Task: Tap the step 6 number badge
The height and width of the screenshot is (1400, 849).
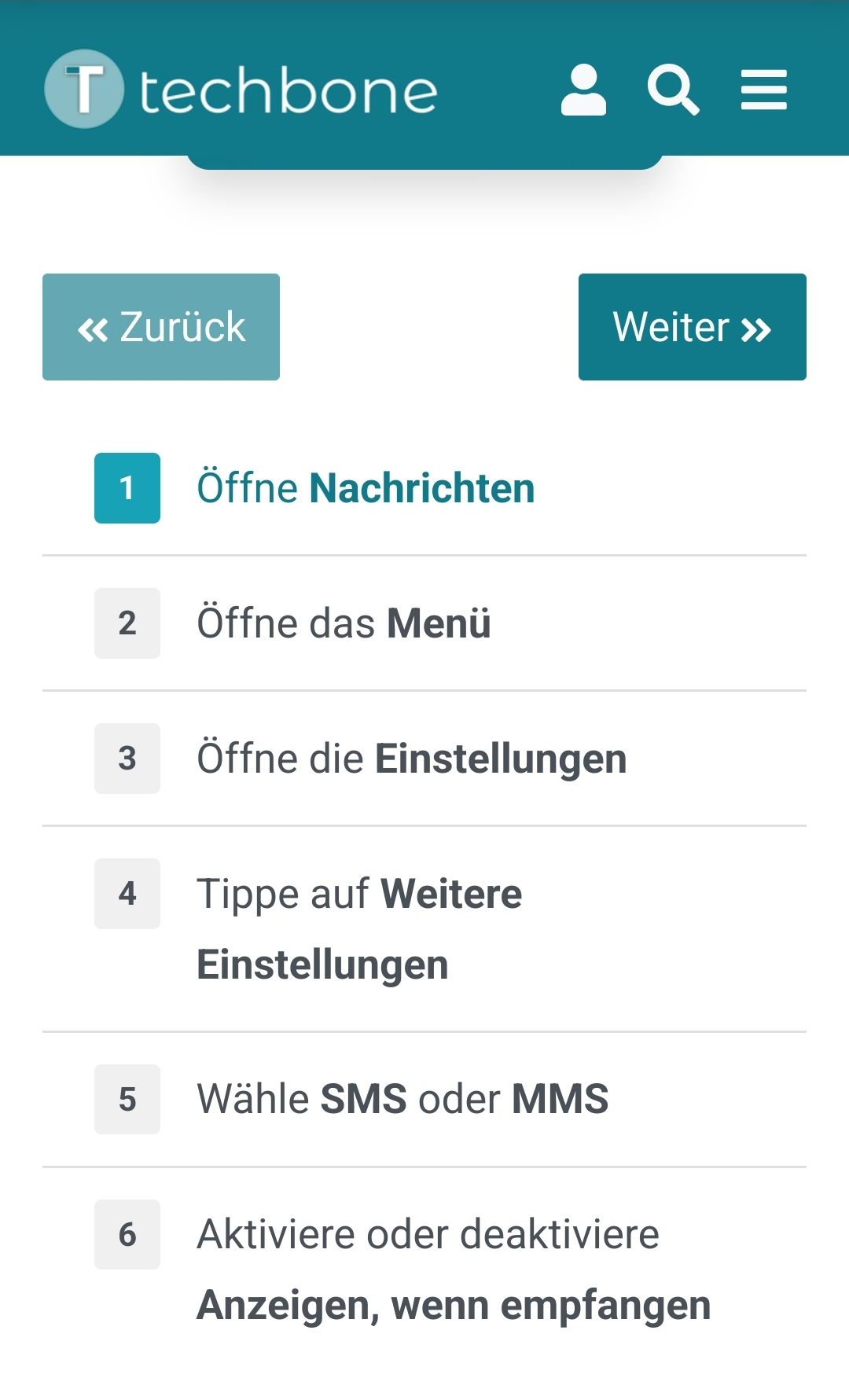Action: click(127, 1235)
